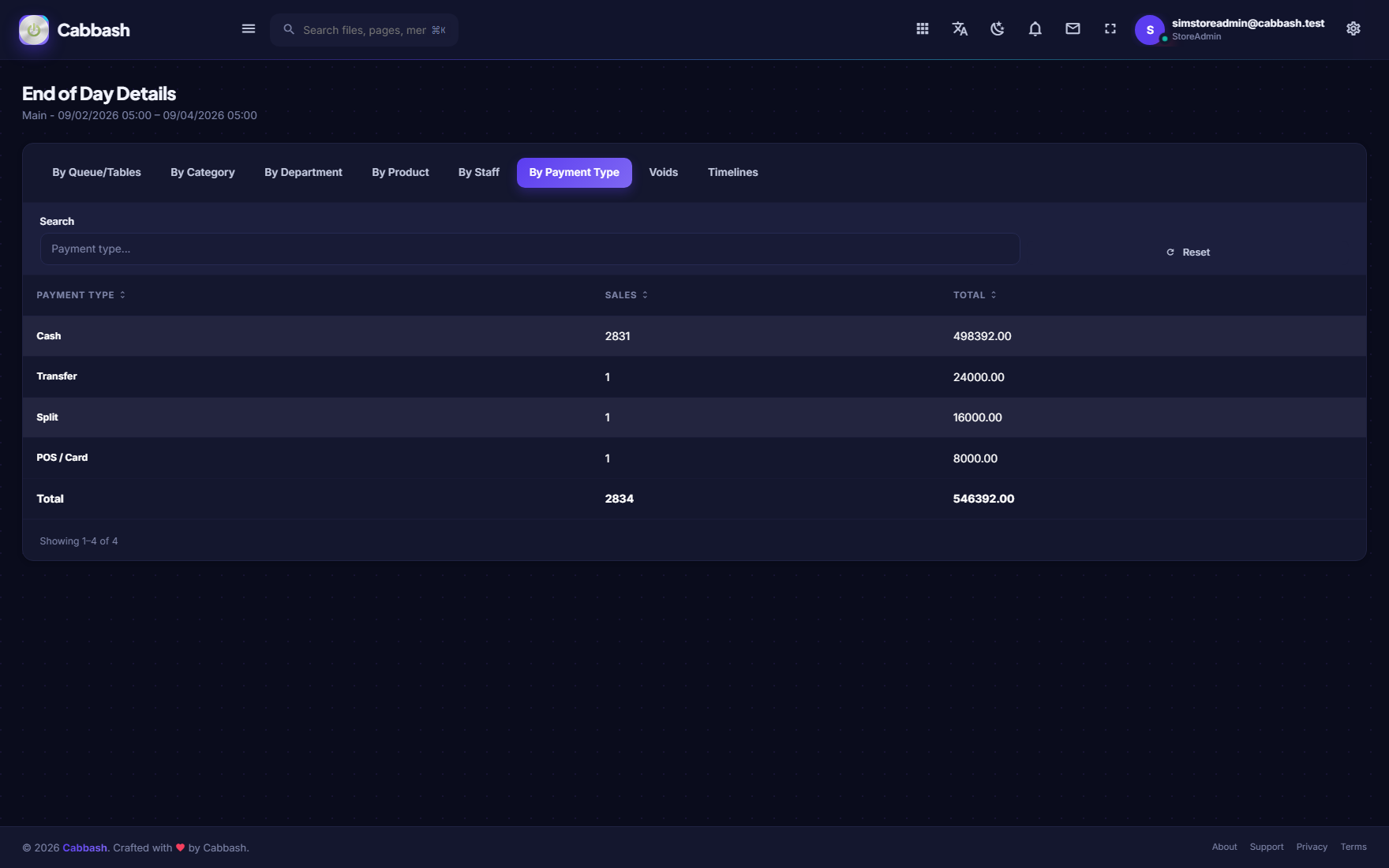Open the Privacy footer link

point(1312,847)
